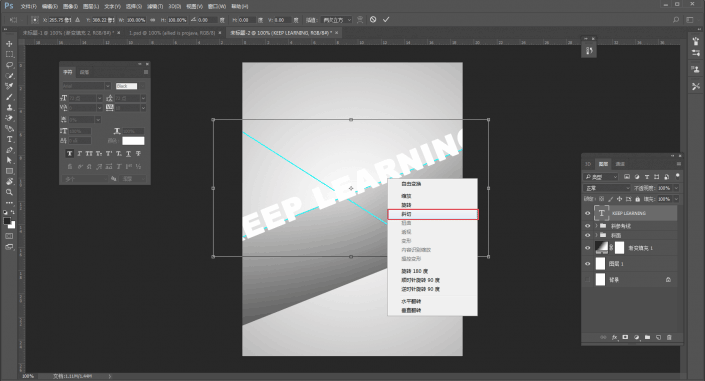
Task: Hide the gradient fill layer
Action: [x=587, y=248]
